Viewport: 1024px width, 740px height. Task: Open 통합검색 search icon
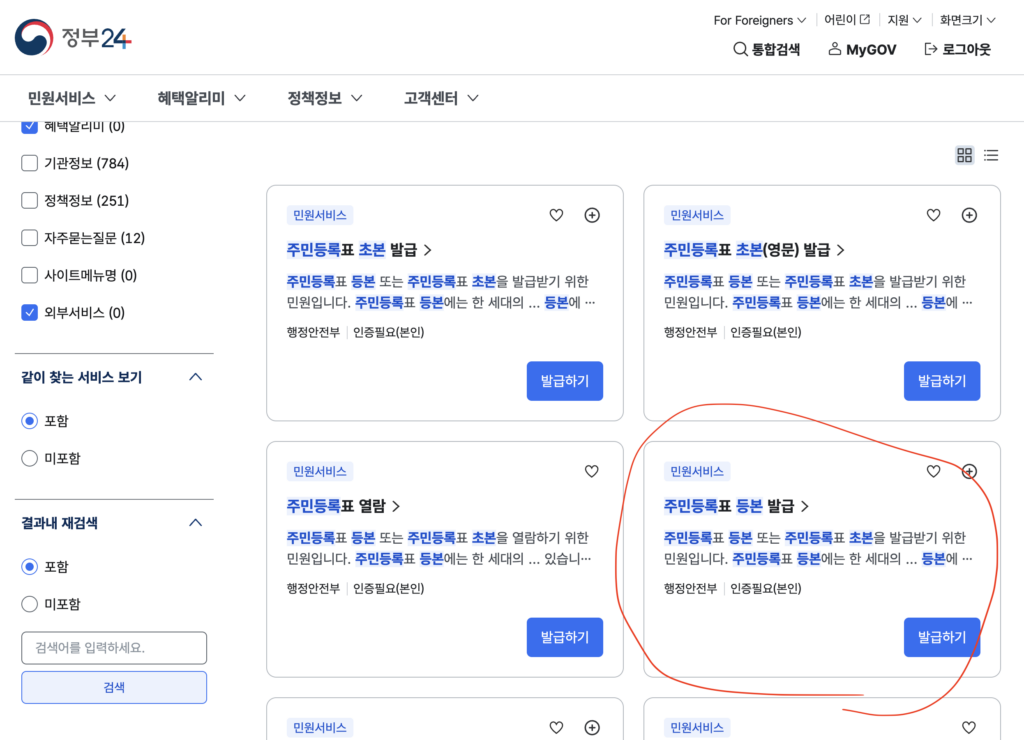coord(741,49)
